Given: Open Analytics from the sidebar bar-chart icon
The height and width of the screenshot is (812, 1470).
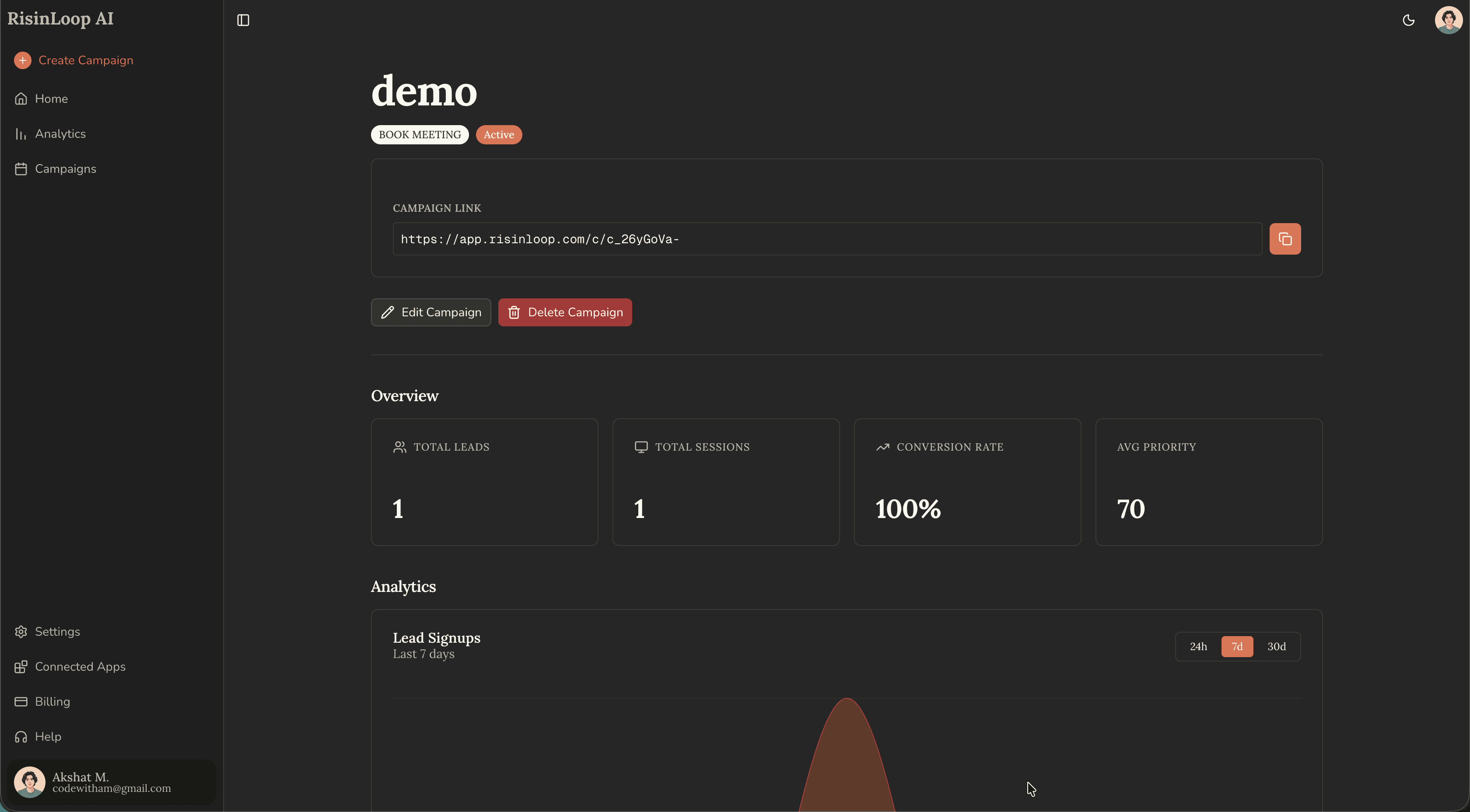Looking at the screenshot, I should click(60, 133).
